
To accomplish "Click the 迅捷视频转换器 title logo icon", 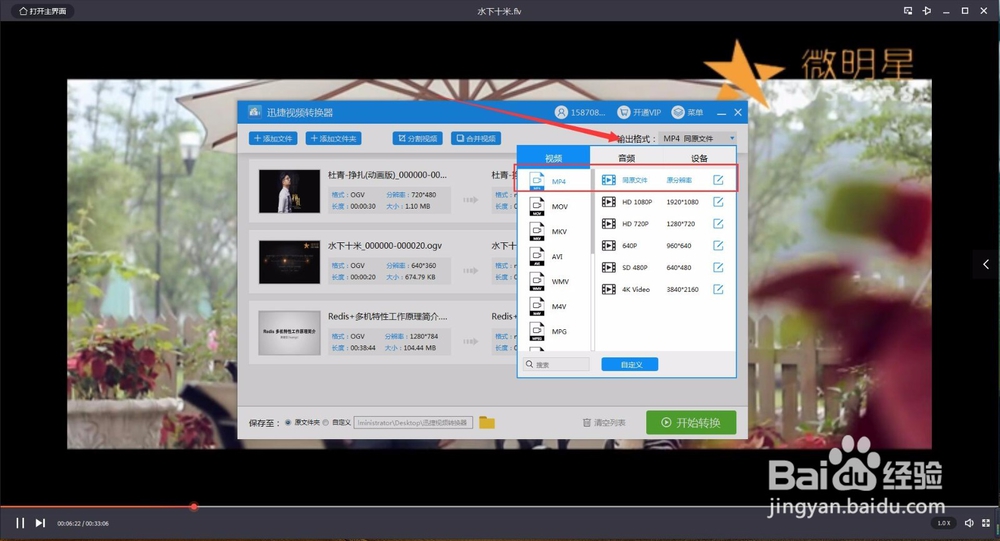I will [x=254, y=112].
